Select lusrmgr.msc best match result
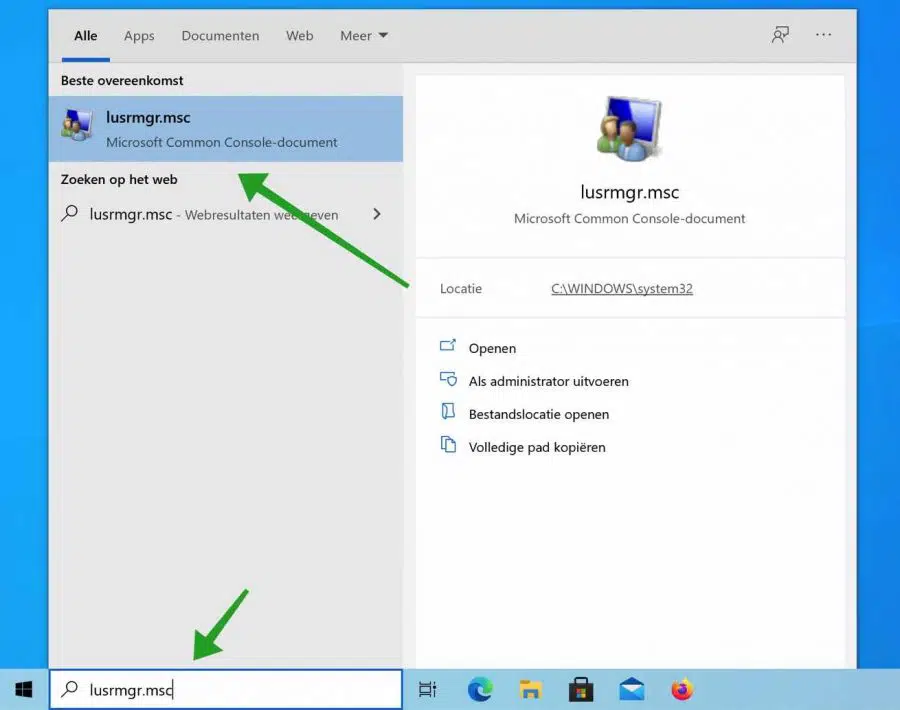Screen dimensions: 900x710 [x=226, y=129]
